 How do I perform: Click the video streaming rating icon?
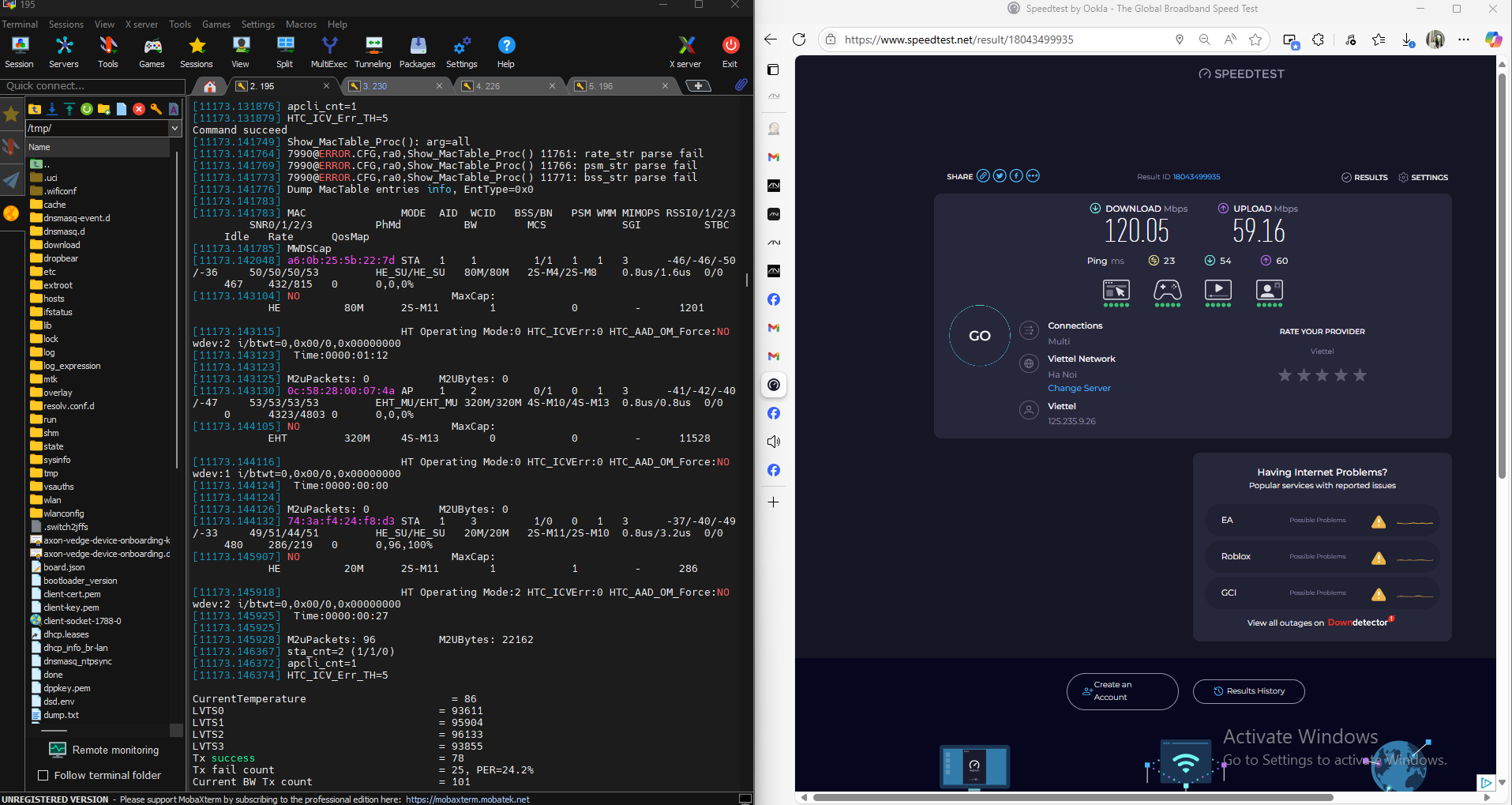1217,292
